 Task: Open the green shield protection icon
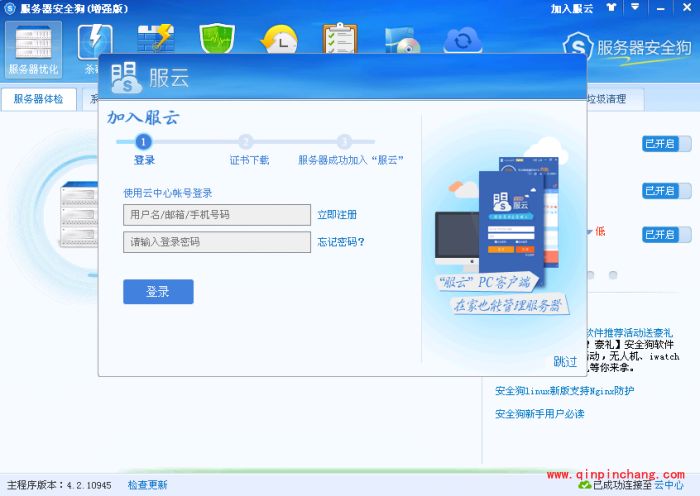pyautogui.click(x=217, y=38)
